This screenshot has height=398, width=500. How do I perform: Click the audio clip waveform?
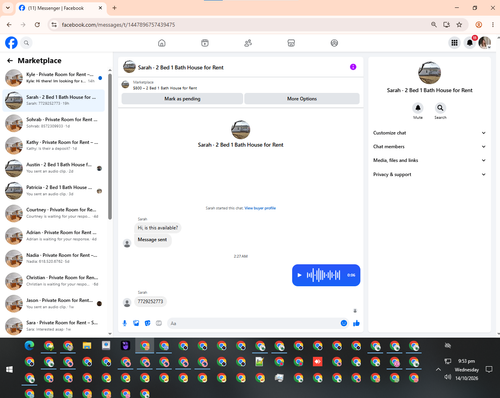(x=323, y=275)
